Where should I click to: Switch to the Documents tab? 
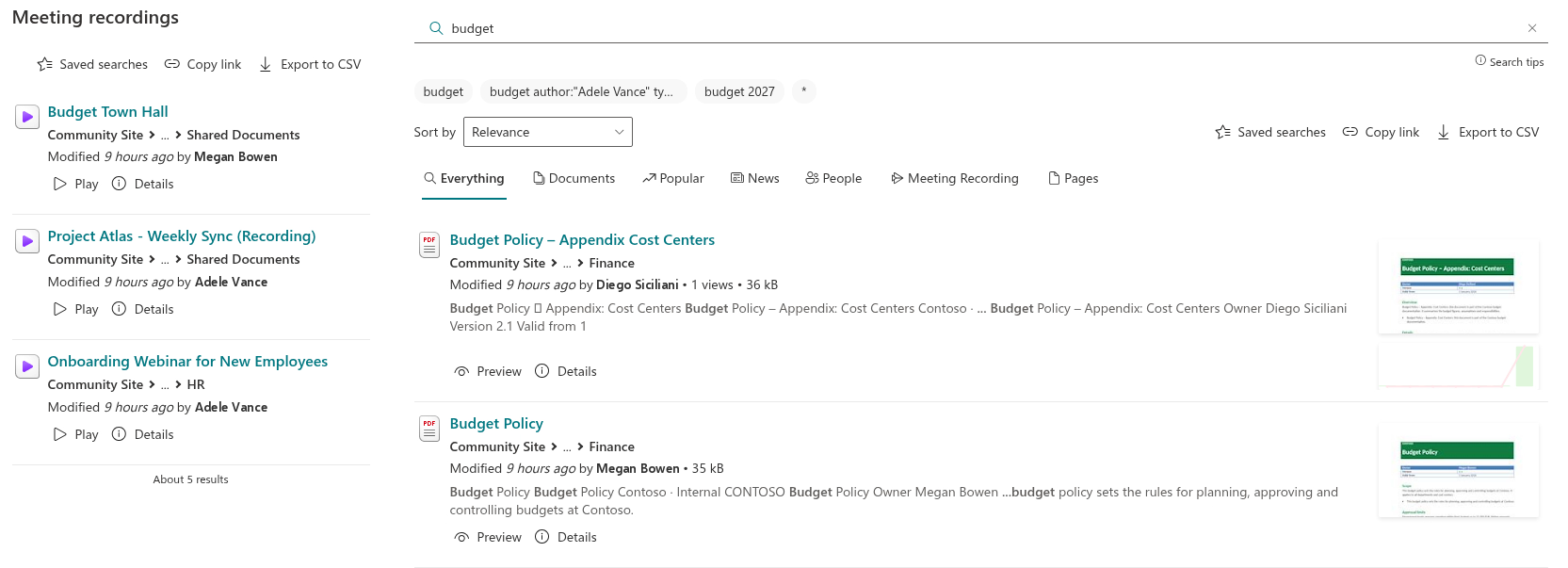click(x=574, y=178)
